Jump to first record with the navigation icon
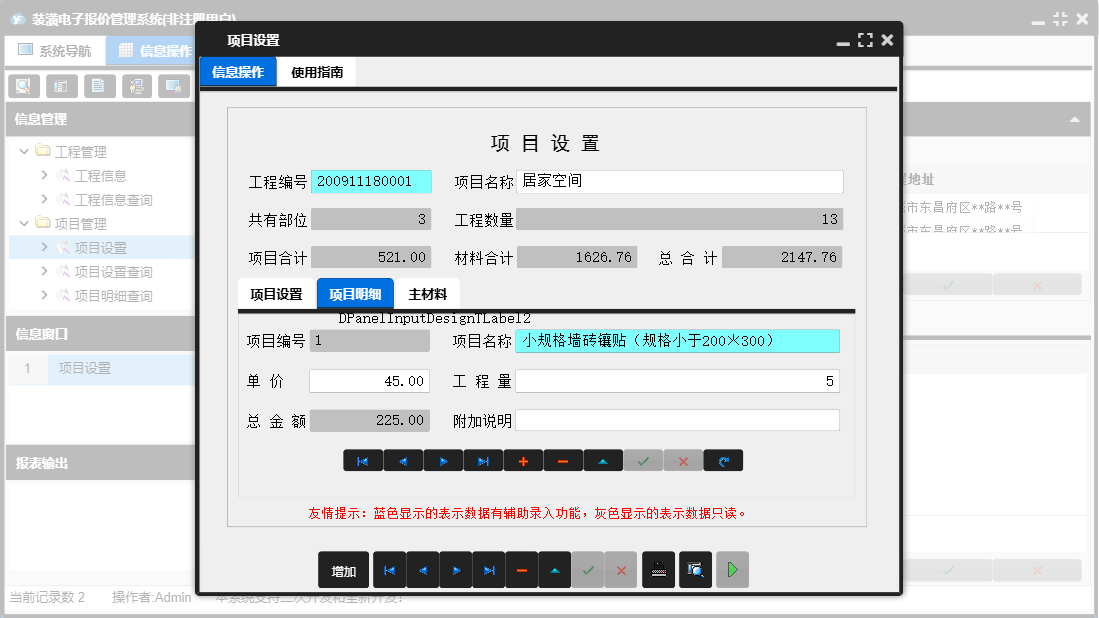Screen dimensions: 1099x618 tap(363, 460)
